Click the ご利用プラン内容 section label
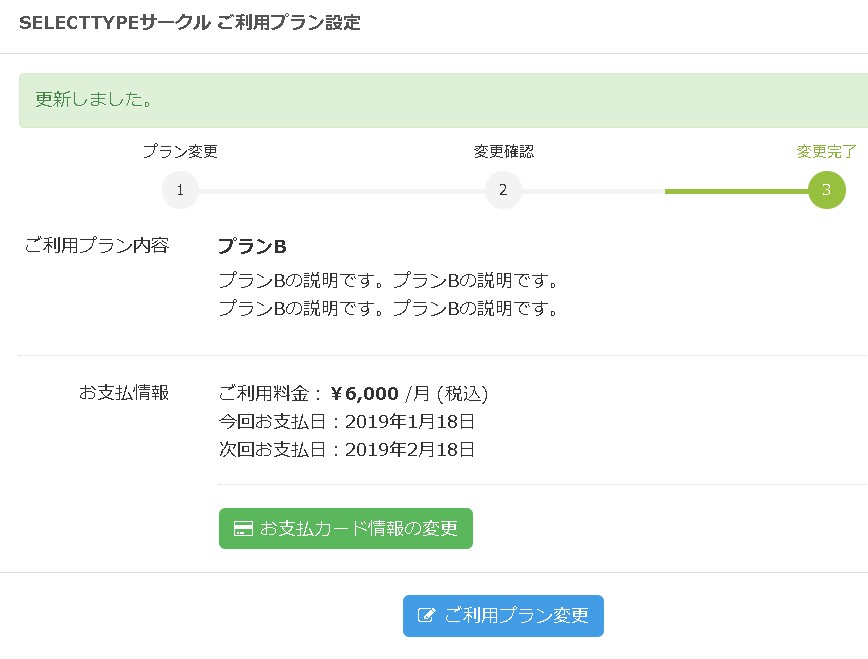This screenshot has width=868, height=659. point(96,245)
